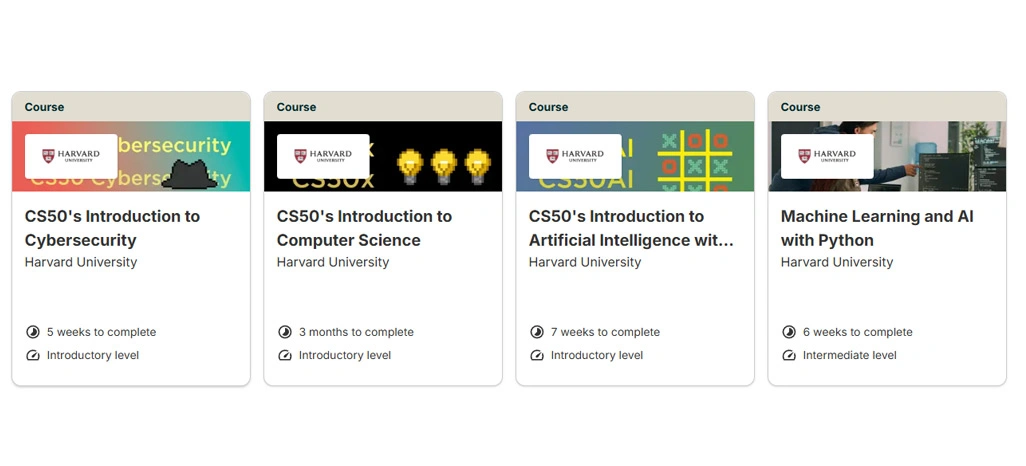Viewport: 1026px width, 466px height.
Task: Click Harvard logo on CS50x card
Action: coord(323,156)
